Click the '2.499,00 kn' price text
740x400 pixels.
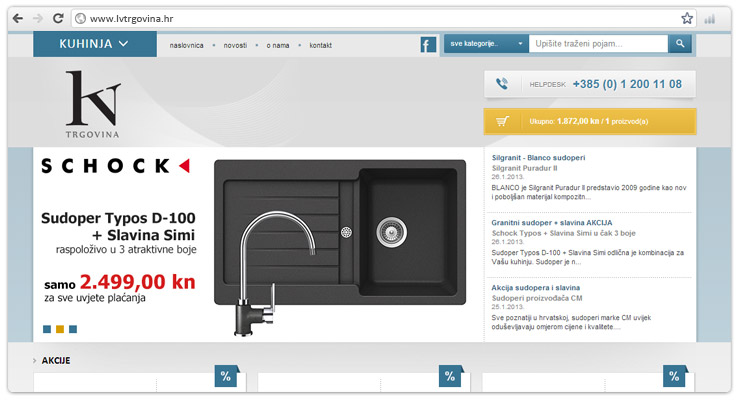137,282
